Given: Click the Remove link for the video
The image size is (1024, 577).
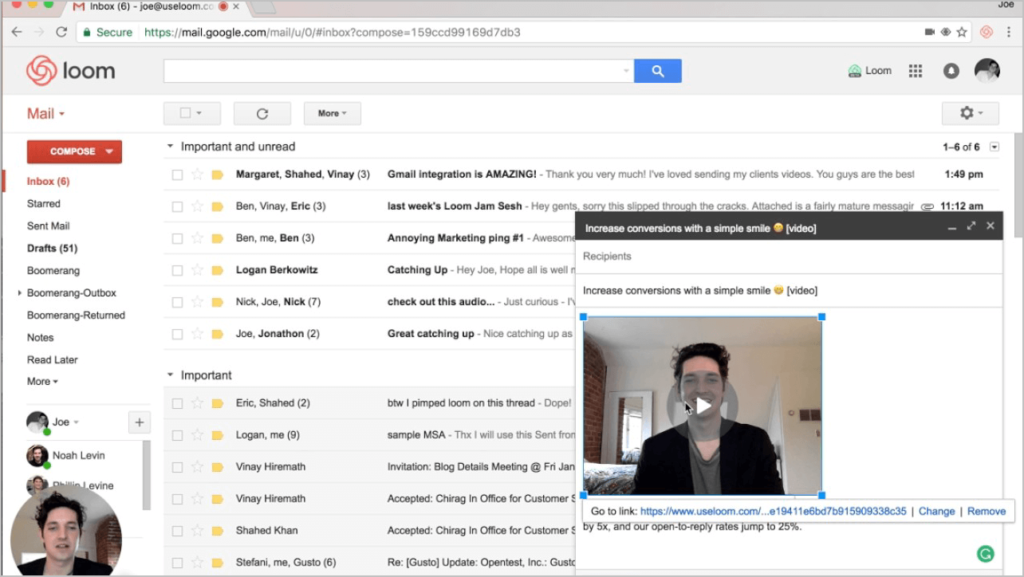Looking at the screenshot, I should click(986, 511).
